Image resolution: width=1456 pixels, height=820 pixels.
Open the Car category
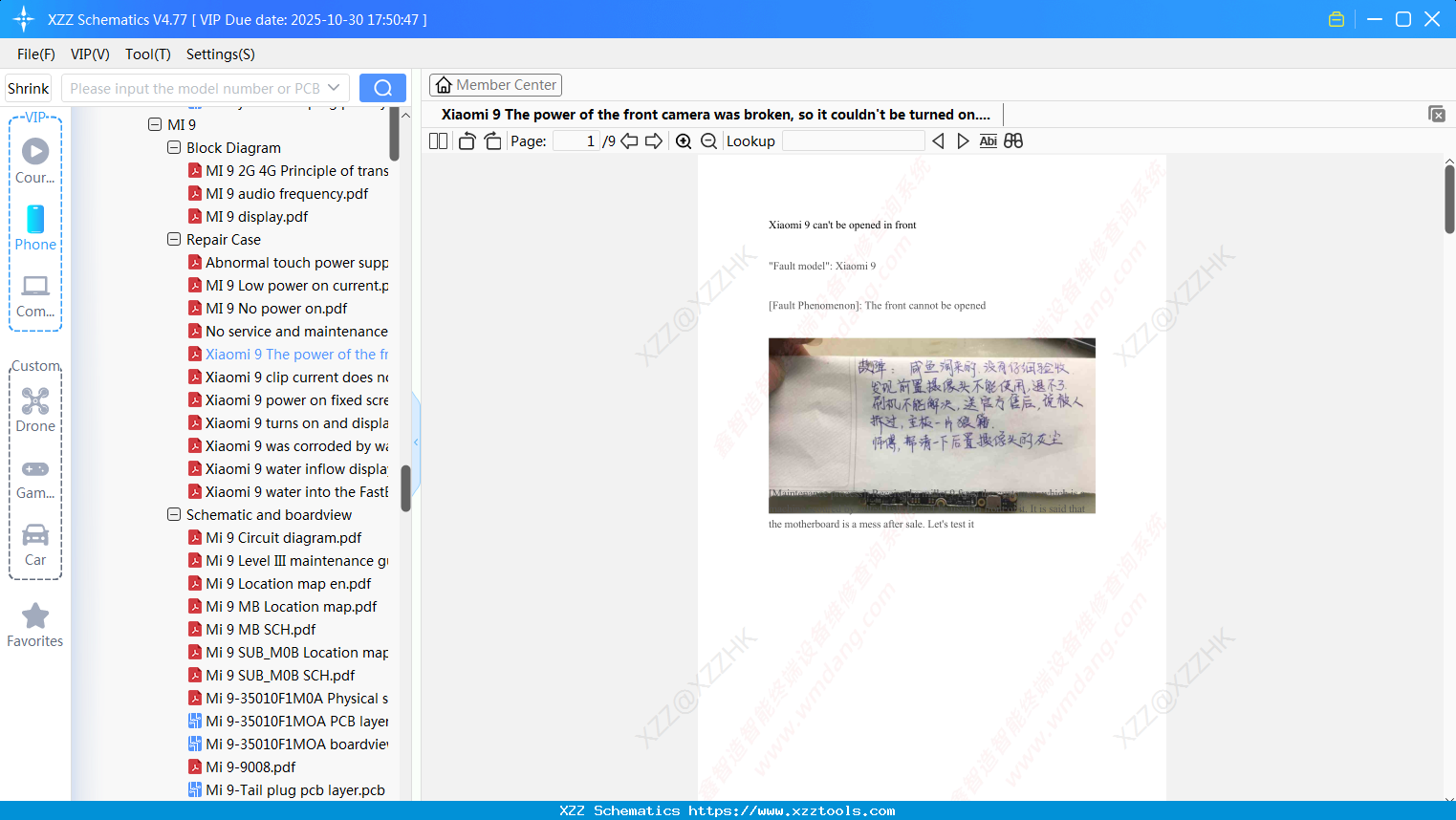[x=35, y=544]
